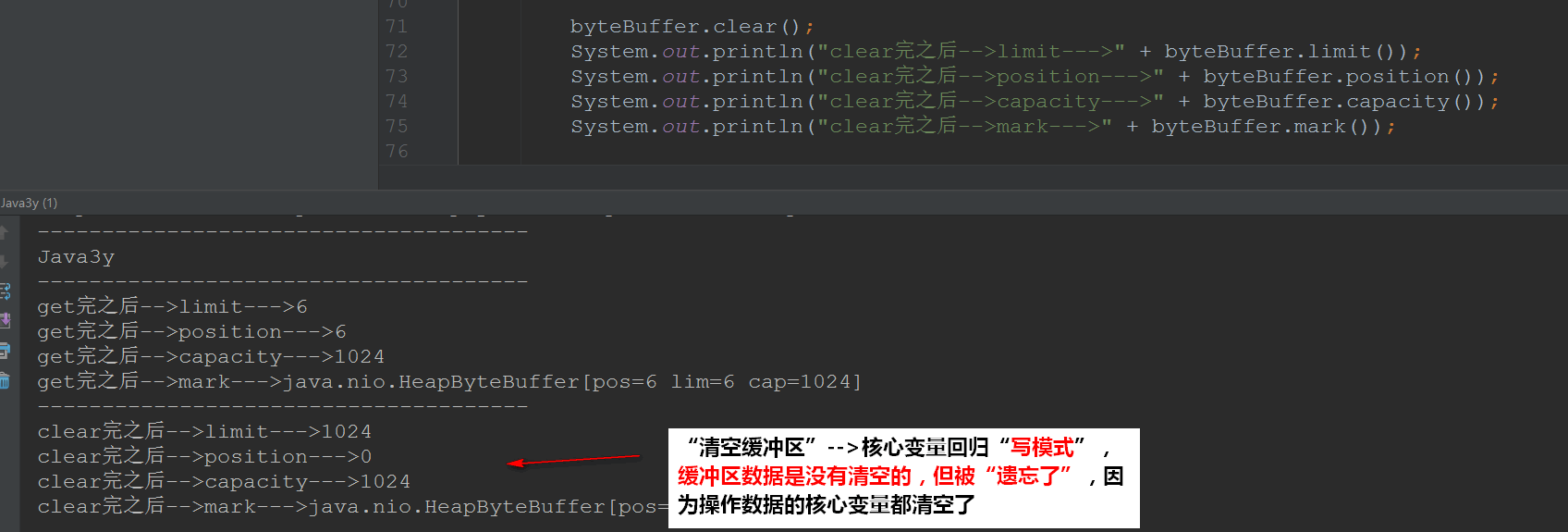
Task: Click the Print console output icon
Action: [5, 351]
